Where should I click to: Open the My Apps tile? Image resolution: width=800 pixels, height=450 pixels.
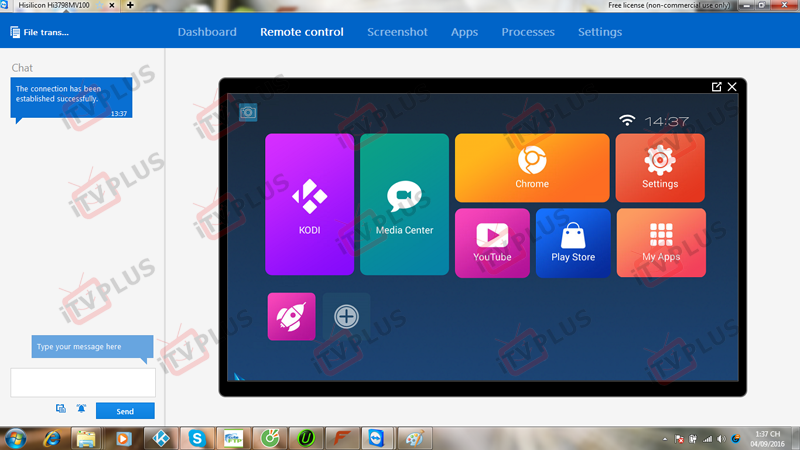pyautogui.click(x=661, y=243)
